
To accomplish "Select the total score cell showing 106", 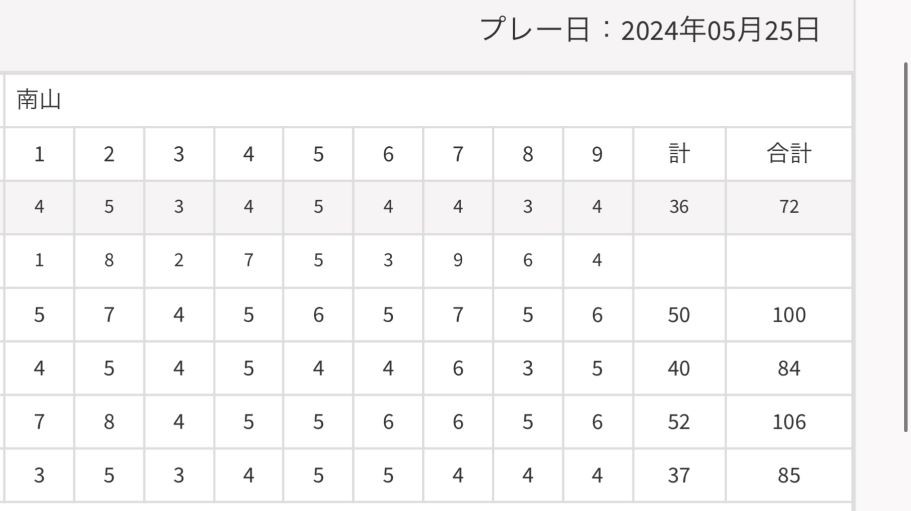I will (x=788, y=422).
